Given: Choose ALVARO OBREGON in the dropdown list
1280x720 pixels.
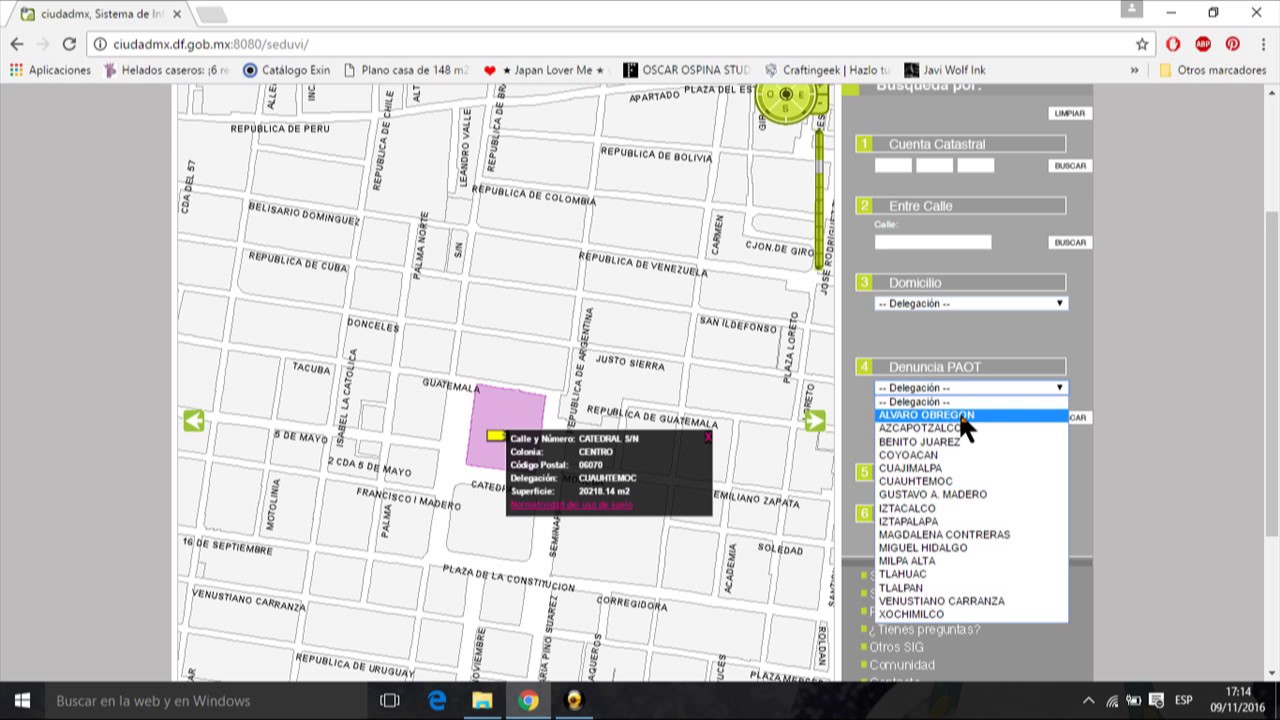Looking at the screenshot, I should (x=926, y=415).
